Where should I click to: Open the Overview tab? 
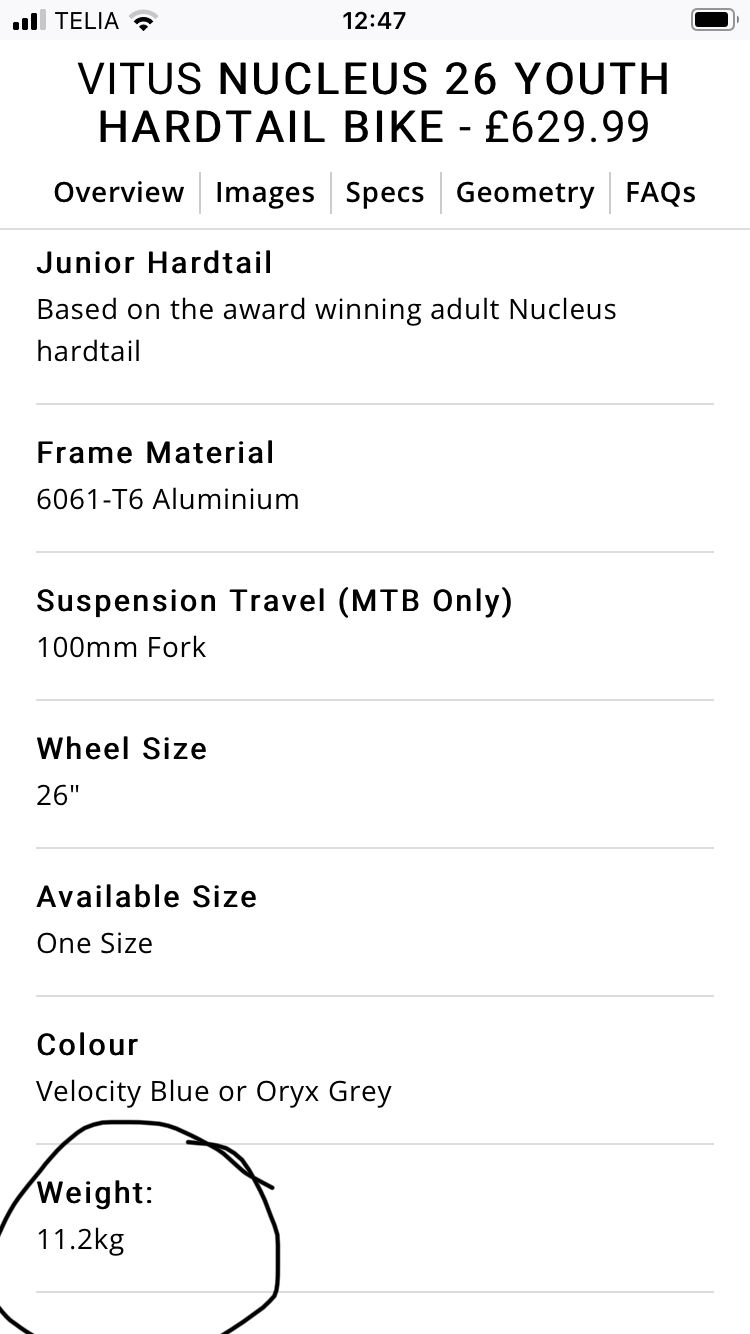tap(119, 192)
